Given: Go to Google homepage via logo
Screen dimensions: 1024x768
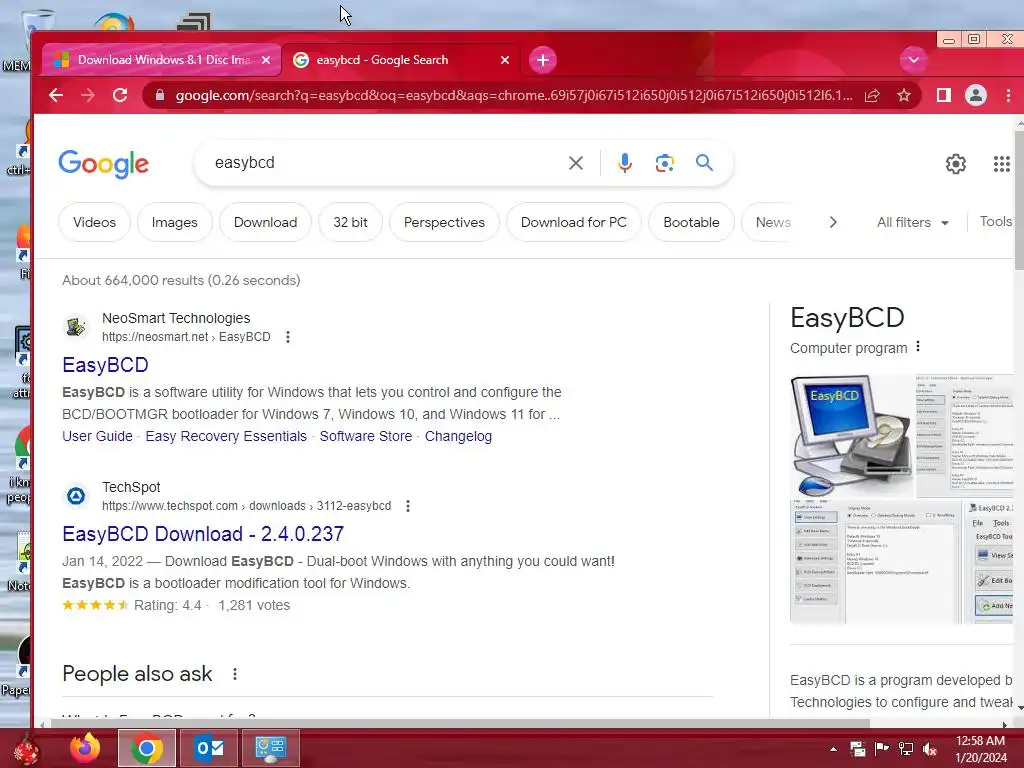Looking at the screenshot, I should [104, 164].
